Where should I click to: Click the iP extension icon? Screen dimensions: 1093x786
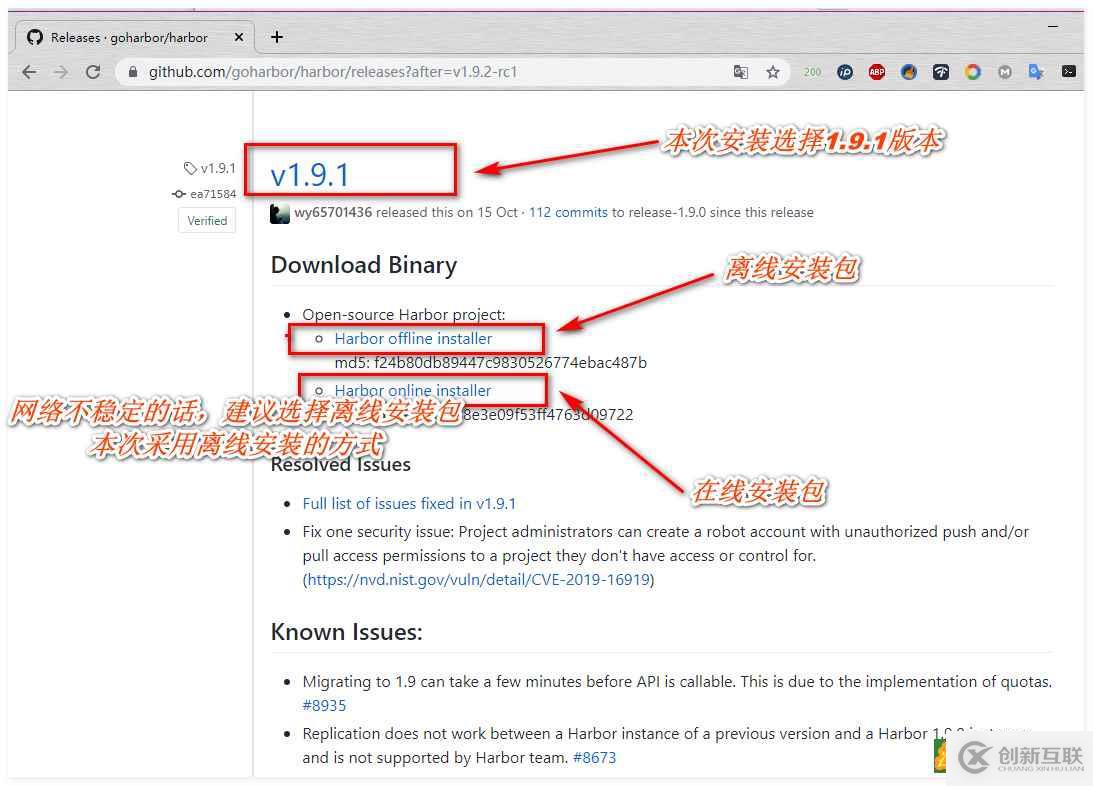tap(845, 72)
